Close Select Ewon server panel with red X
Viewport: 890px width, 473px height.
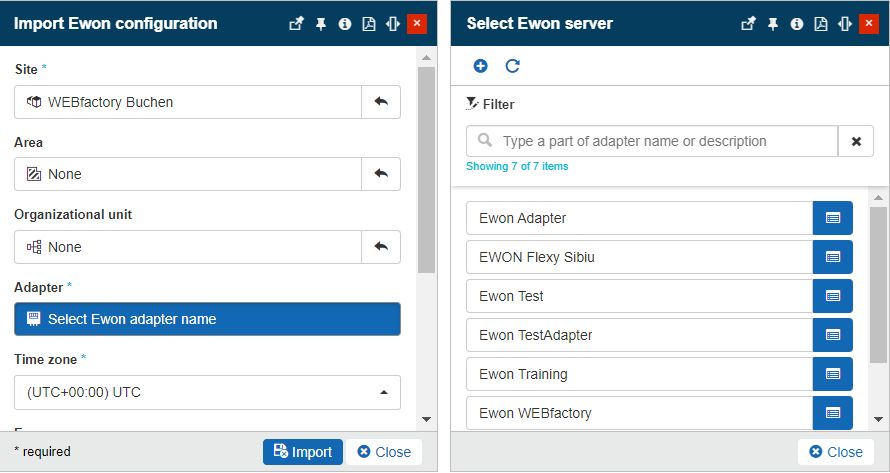click(x=868, y=24)
